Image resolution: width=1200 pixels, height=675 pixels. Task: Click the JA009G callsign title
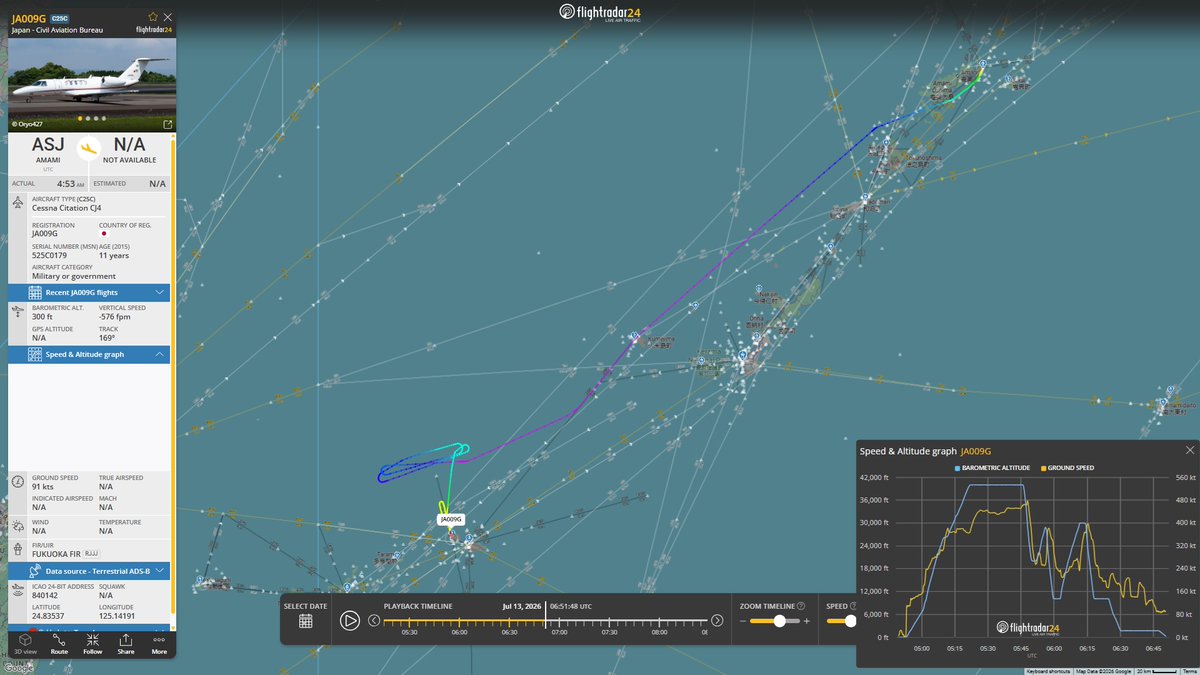coord(29,18)
